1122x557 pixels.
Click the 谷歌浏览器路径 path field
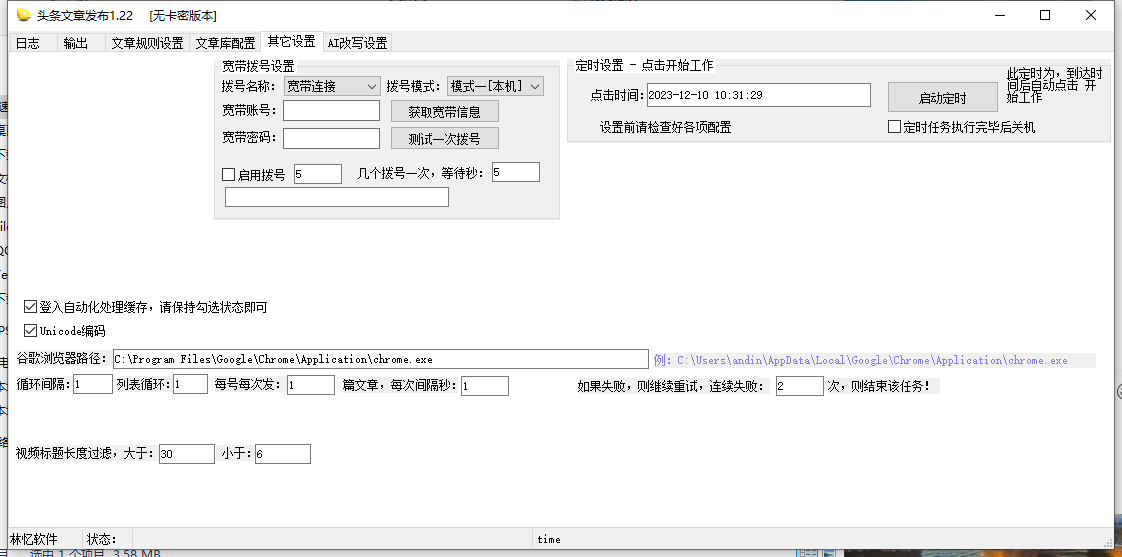[379, 359]
